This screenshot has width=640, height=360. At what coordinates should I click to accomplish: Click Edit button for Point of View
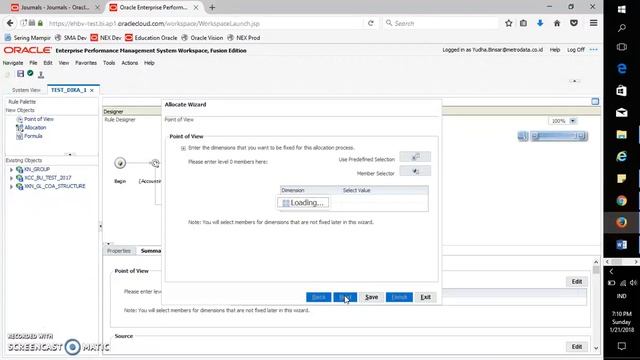point(577,282)
